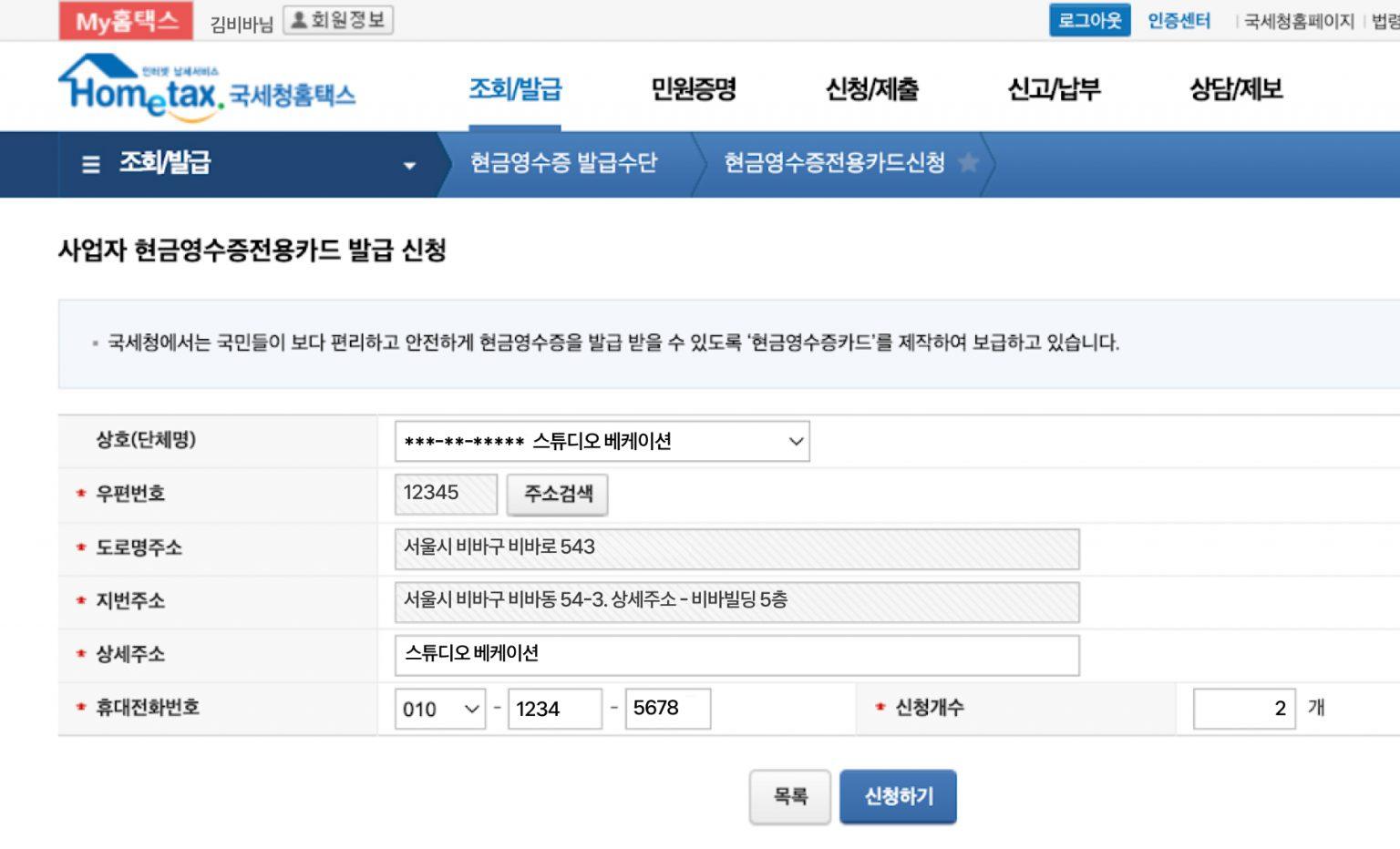Click the favorite star icon
The width and height of the screenshot is (1400, 849).
pyautogui.click(x=969, y=163)
